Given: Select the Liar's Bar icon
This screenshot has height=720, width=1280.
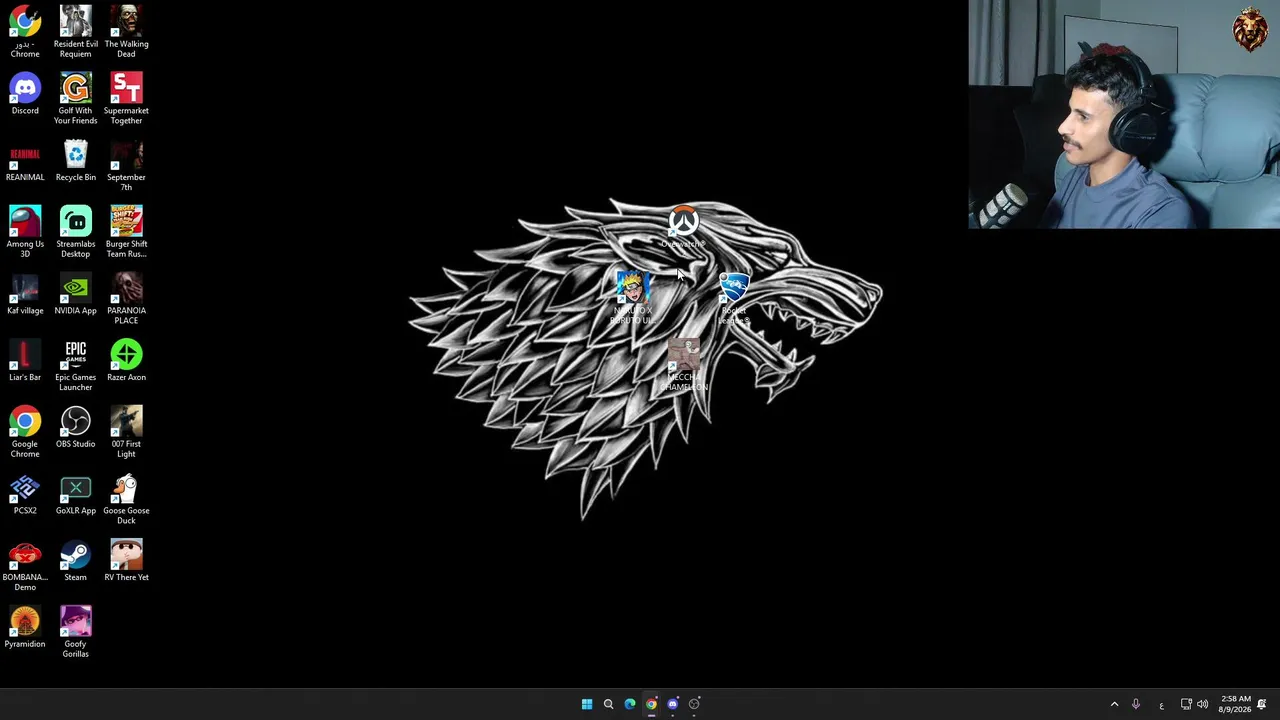Looking at the screenshot, I should pyautogui.click(x=25, y=361).
